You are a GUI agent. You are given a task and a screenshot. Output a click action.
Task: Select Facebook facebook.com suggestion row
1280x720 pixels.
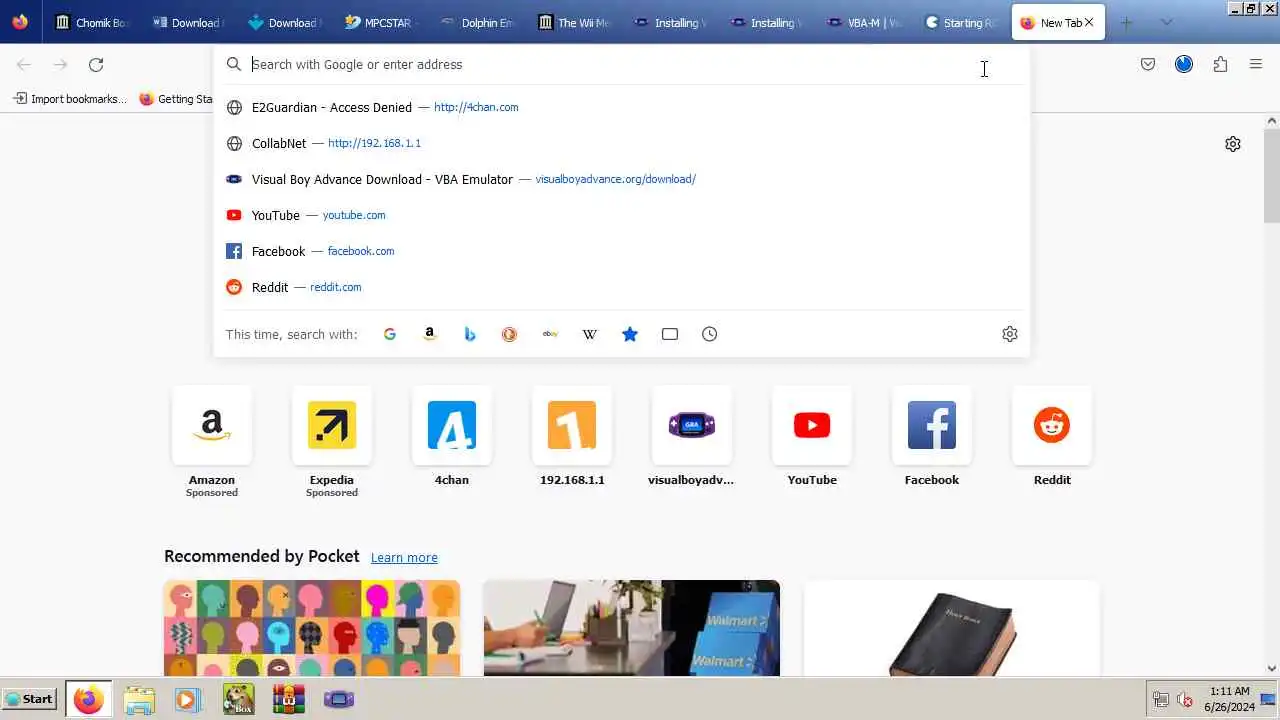(621, 251)
